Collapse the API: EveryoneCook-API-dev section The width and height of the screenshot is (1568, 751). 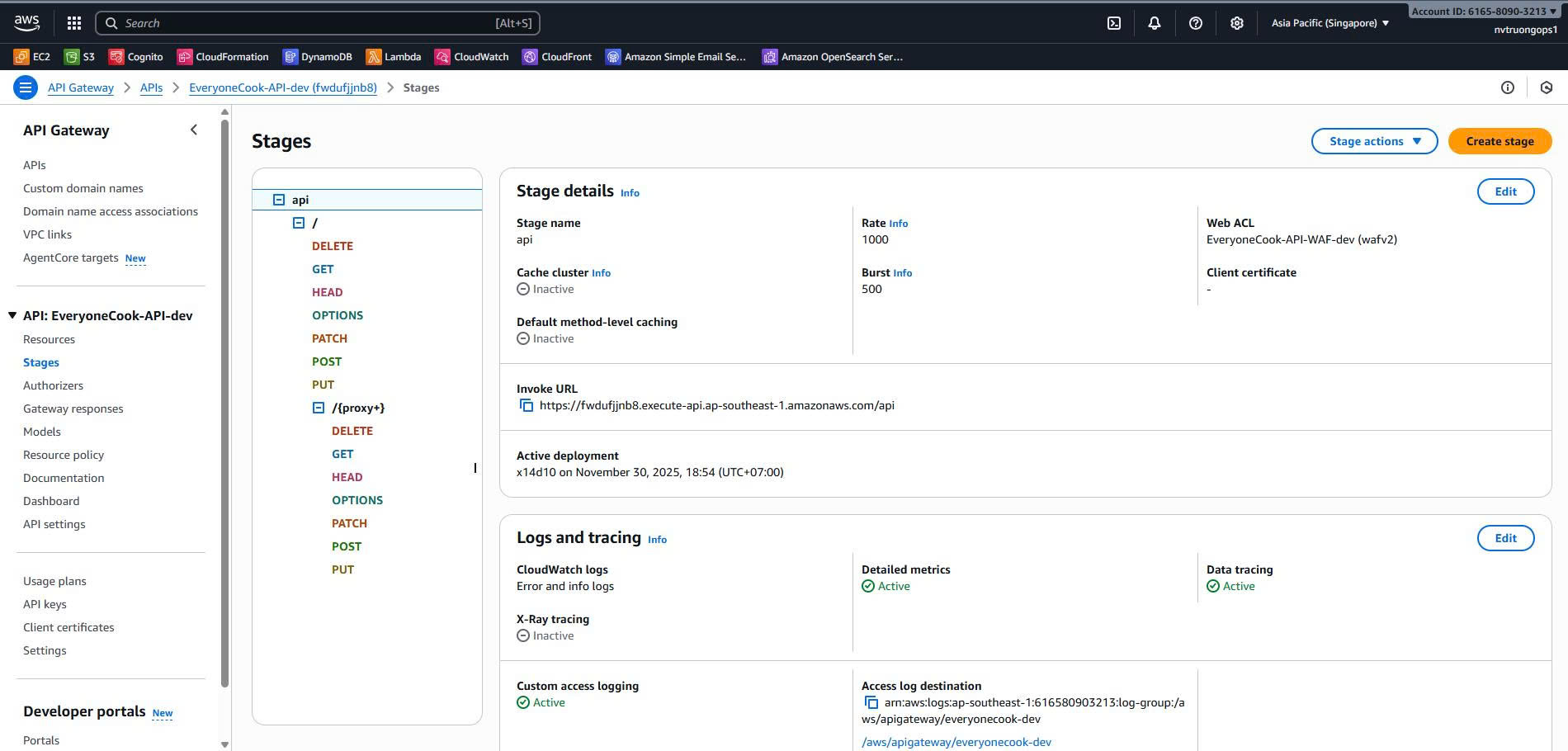pyautogui.click(x=12, y=315)
